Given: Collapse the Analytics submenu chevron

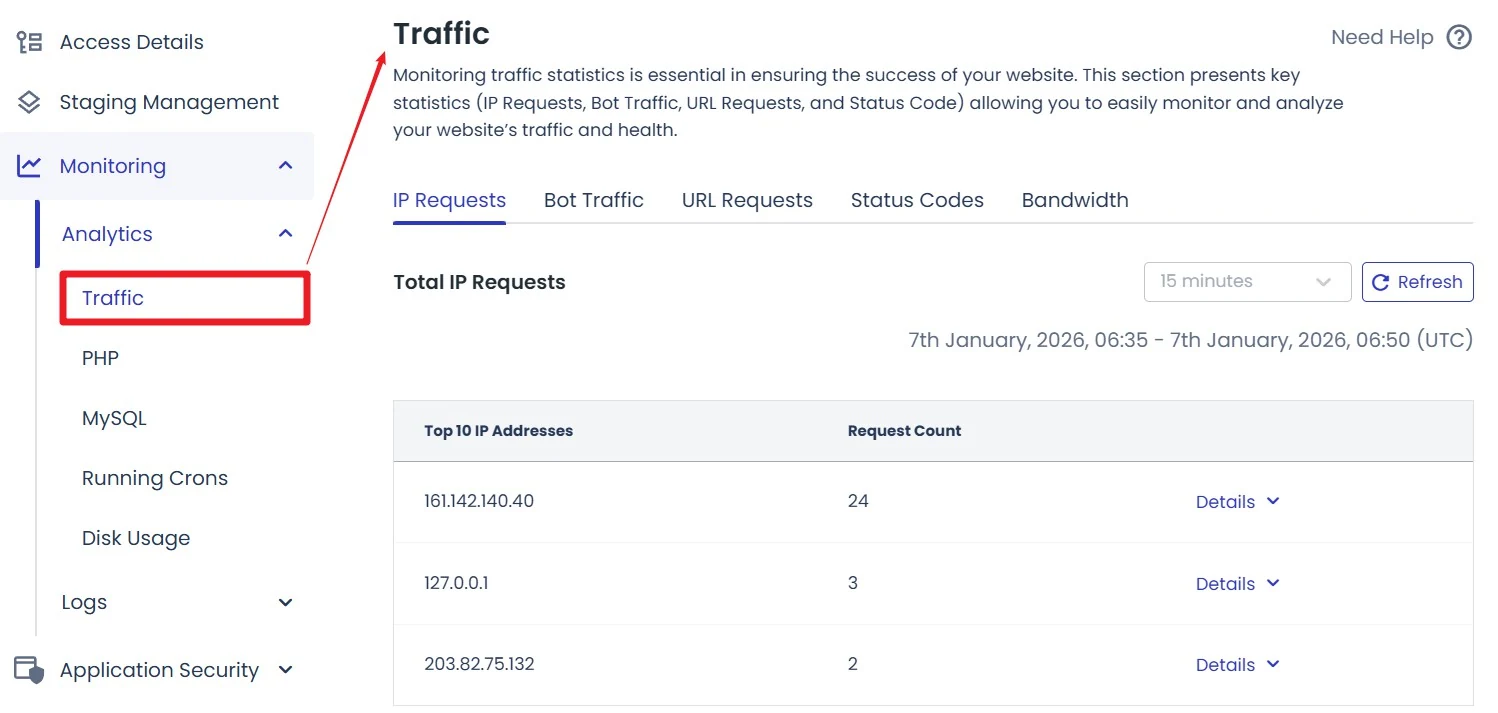Looking at the screenshot, I should coord(286,234).
